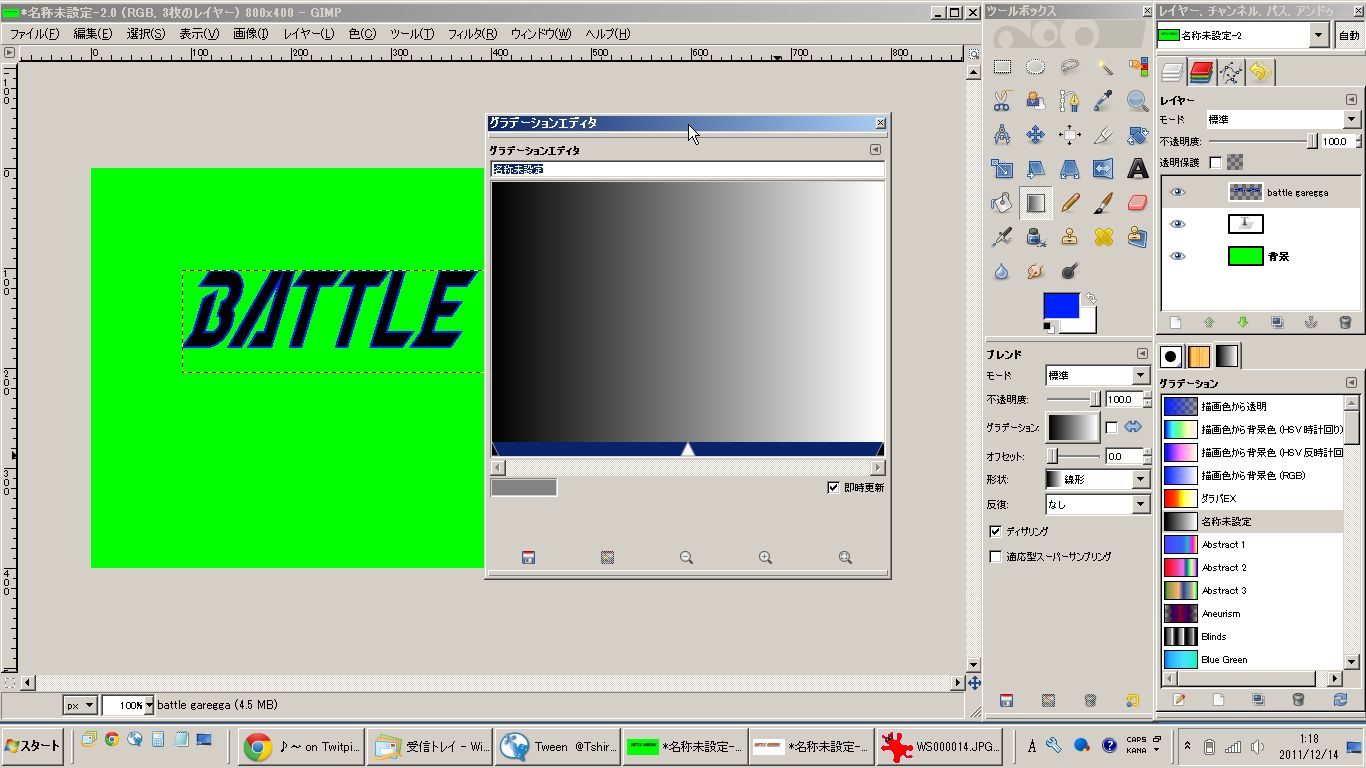Select the Color Picker eyedropper tool
Screen dimensions: 1366x768
pyautogui.click(x=1104, y=101)
